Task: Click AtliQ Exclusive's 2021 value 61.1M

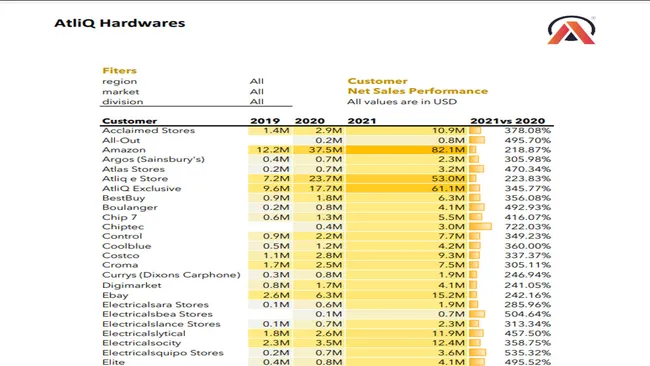Action: pyautogui.click(x=449, y=189)
